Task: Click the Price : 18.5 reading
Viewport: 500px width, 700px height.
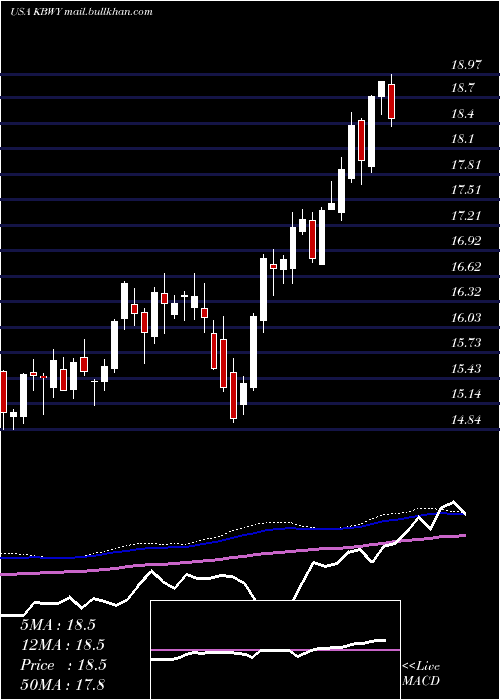Action: tap(63, 665)
